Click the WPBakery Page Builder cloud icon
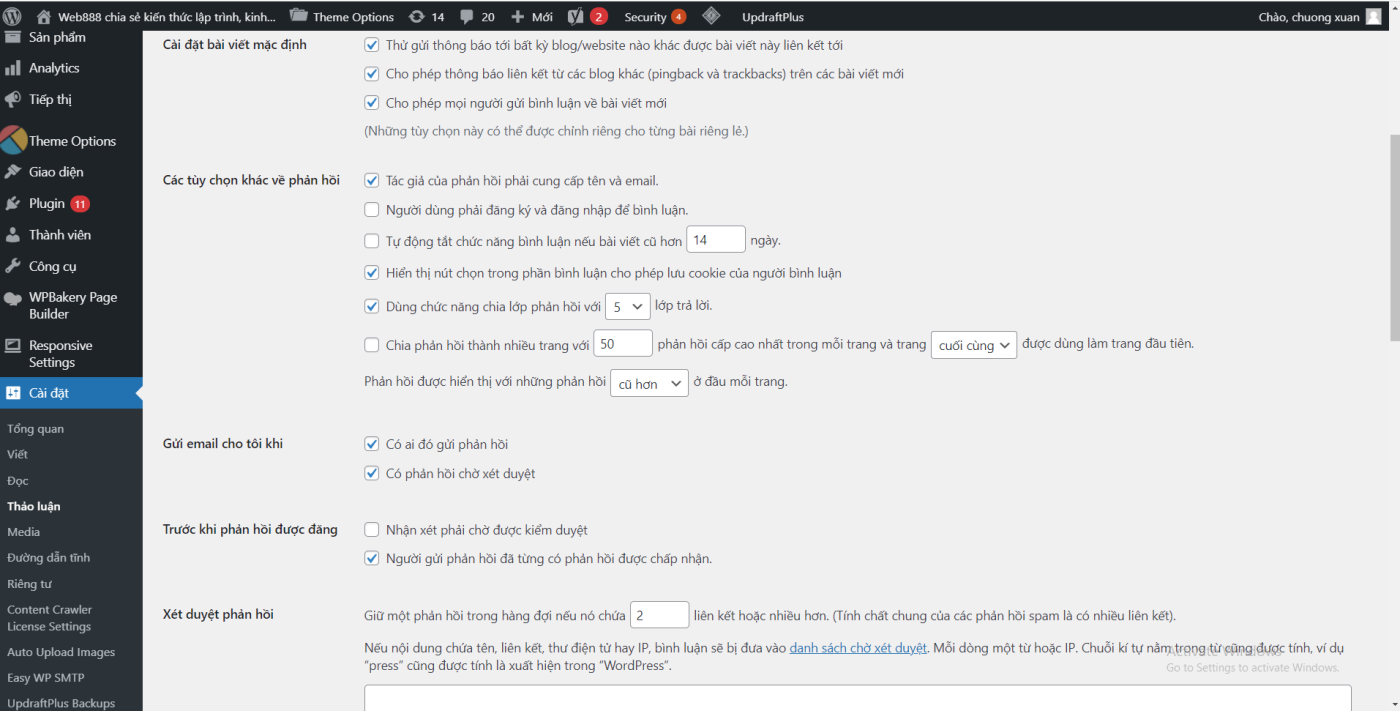The width and height of the screenshot is (1400, 711). 13,298
